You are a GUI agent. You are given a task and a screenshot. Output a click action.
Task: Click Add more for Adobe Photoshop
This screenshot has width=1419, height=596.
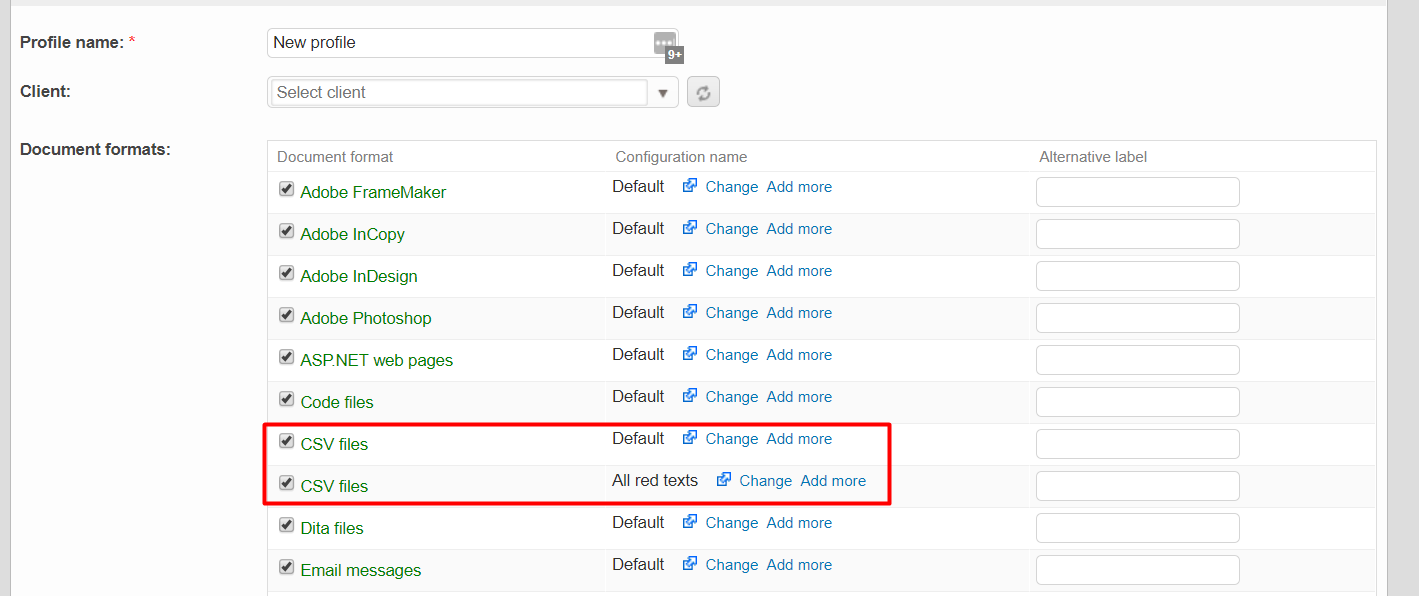[798, 313]
